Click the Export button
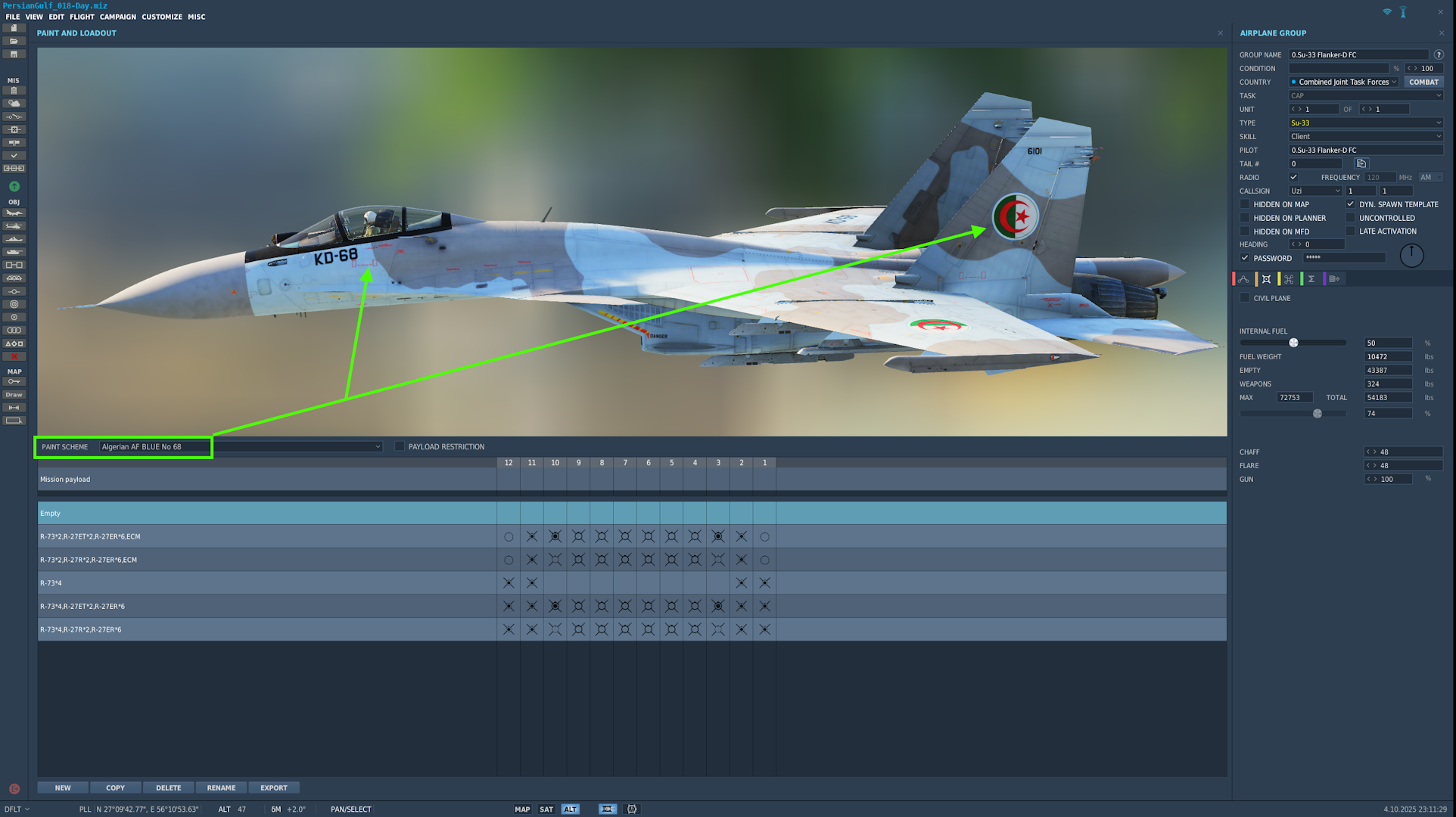 (273, 787)
